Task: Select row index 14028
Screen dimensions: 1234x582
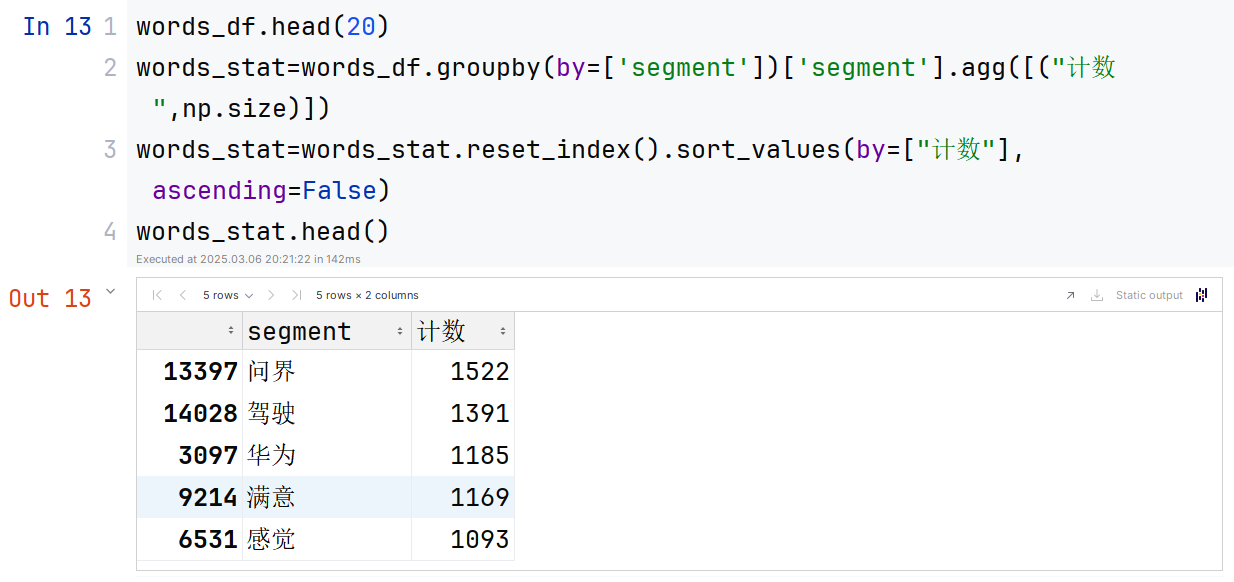Action: click(189, 413)
